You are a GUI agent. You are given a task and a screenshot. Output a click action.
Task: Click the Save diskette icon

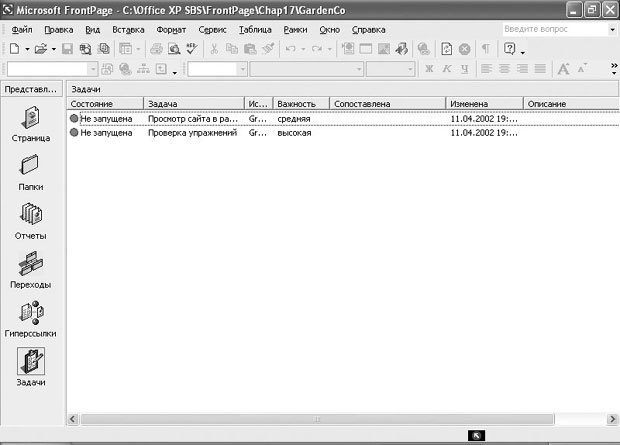[67, 49]
